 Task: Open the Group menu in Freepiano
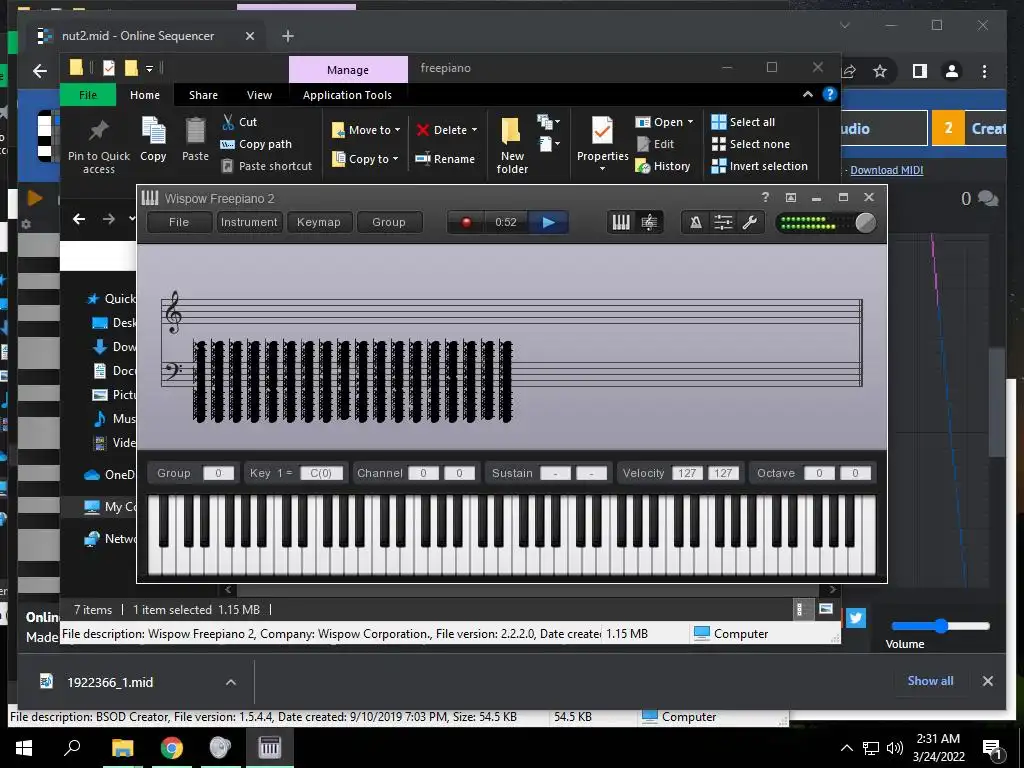(x=389, y=222)
